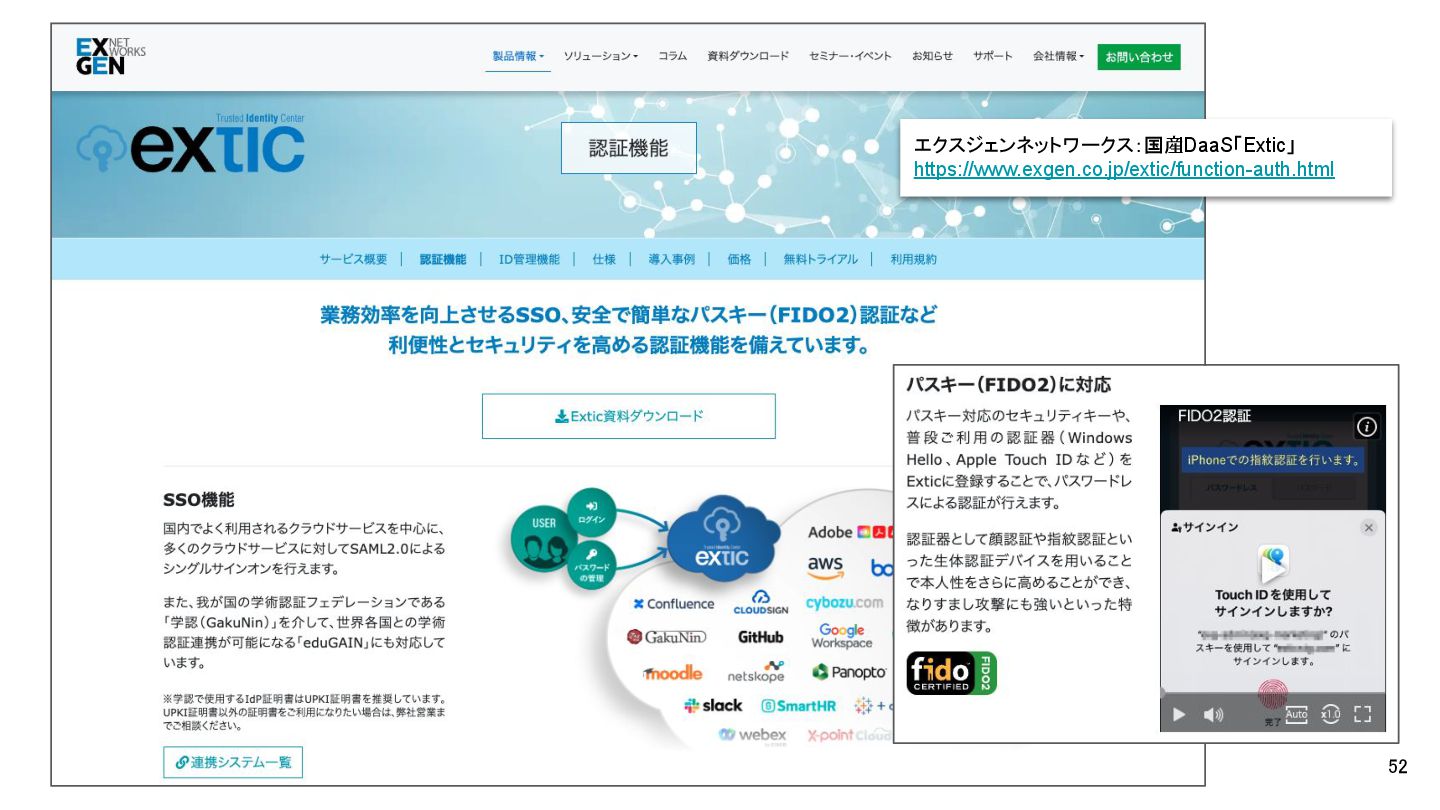Select the 利用規約 sub-navigation tab
This screenshot has width=1440, height=810.
point(914,259)
